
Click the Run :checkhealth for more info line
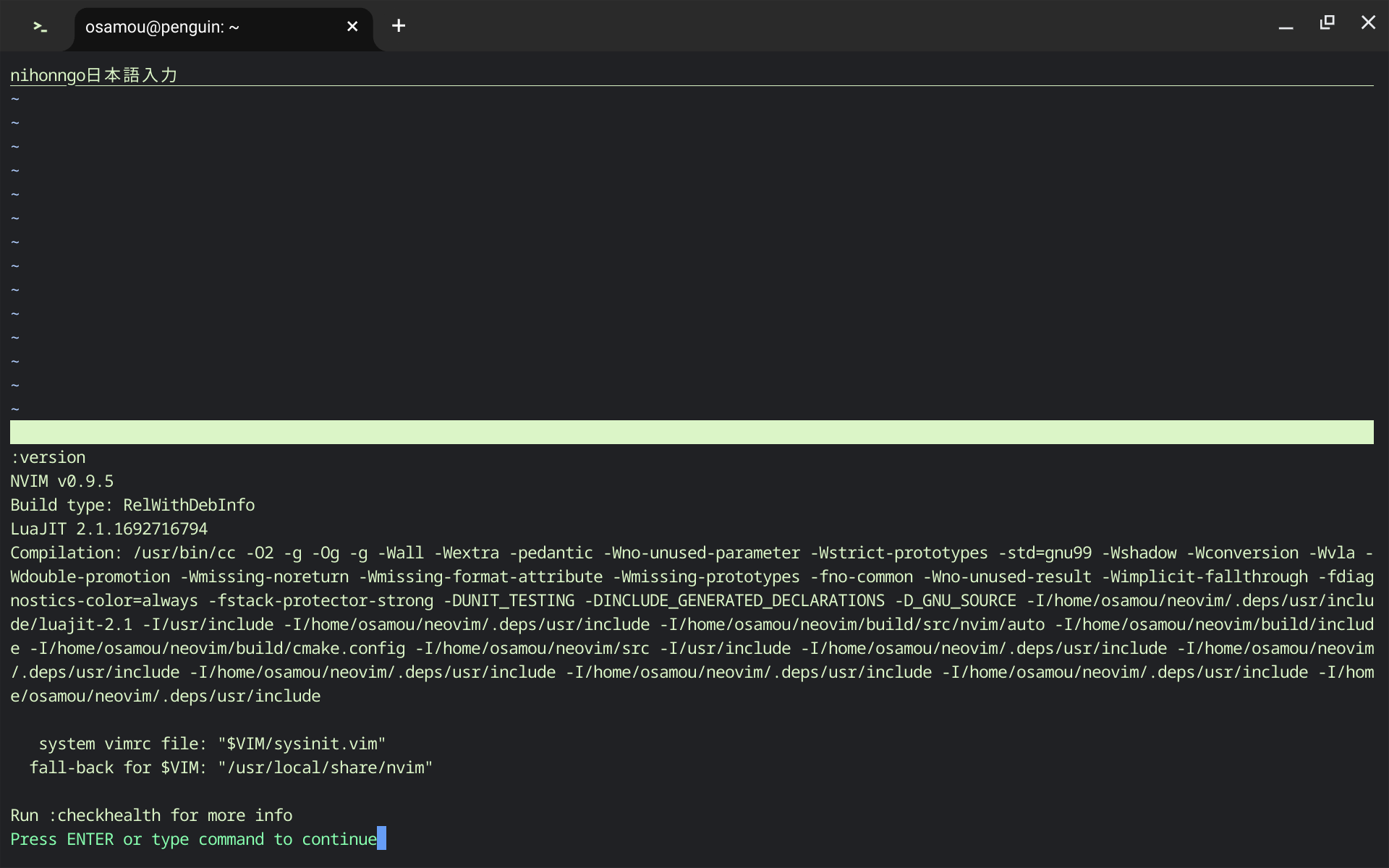tap(150, 814)
